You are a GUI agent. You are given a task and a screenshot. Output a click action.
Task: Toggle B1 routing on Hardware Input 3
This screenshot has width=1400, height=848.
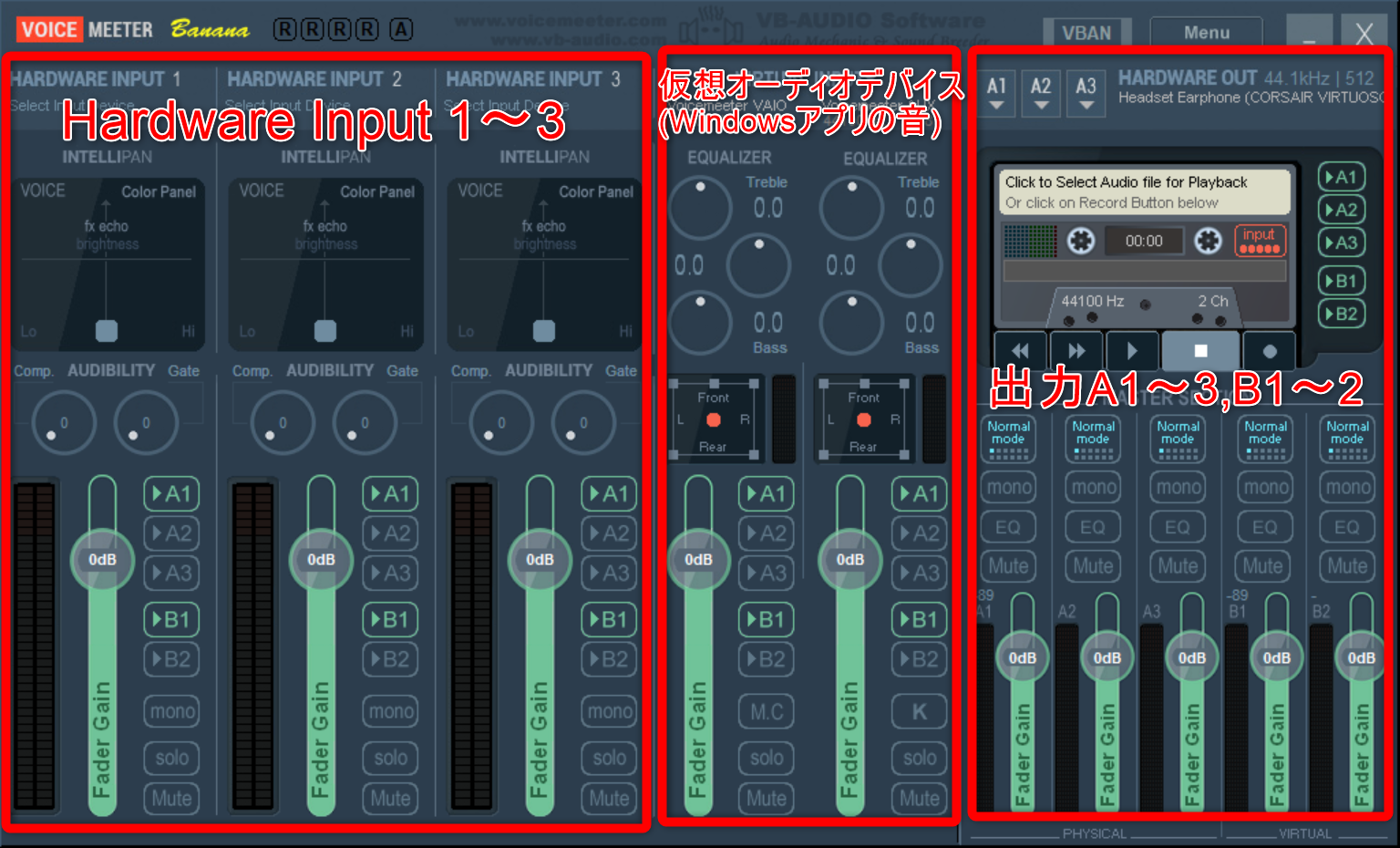609,620
